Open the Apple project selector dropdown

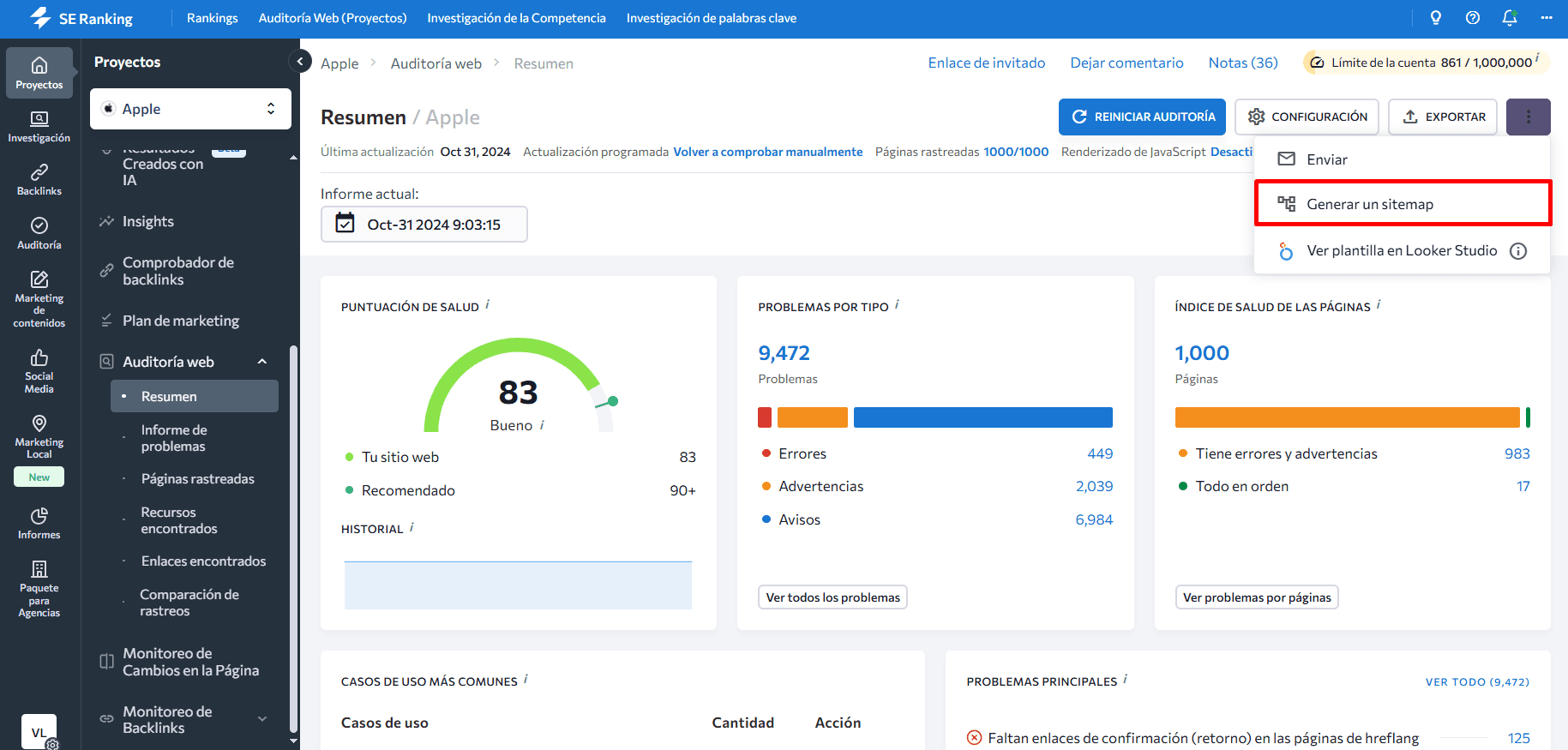pyautogui.click(x=190, y=109)
